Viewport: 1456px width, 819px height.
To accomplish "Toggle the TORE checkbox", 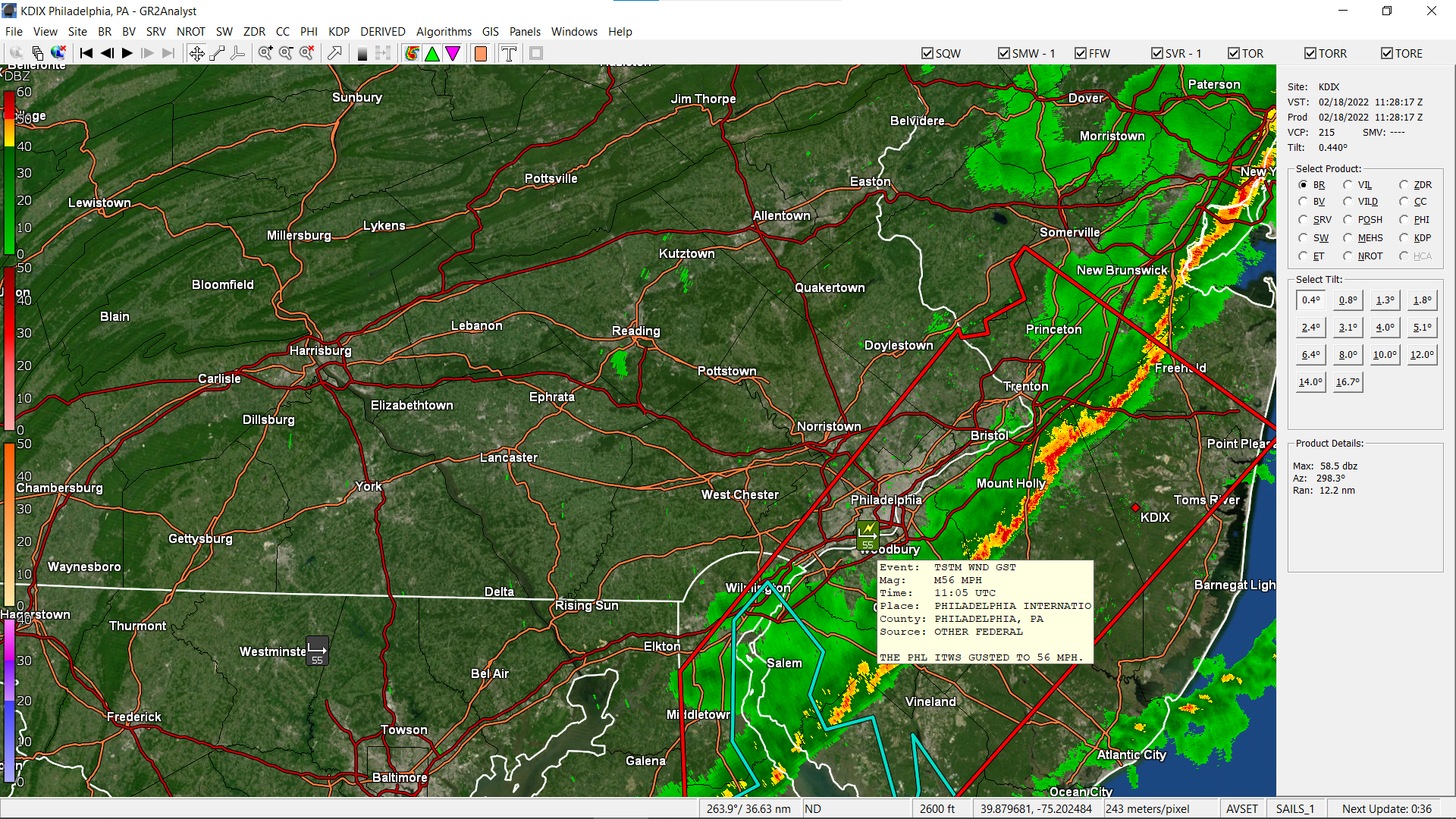I will click(x=1387, y=53).
